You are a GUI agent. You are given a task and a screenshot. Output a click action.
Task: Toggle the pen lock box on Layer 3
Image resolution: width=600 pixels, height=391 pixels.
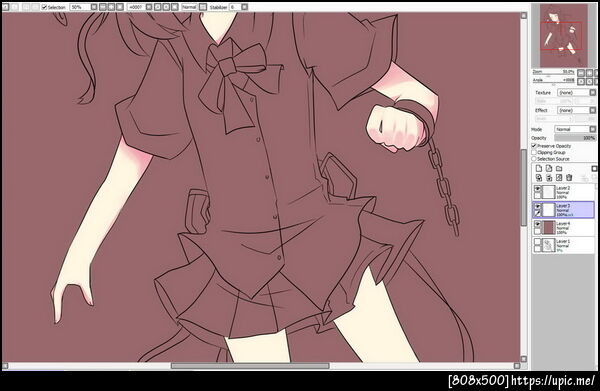[538, 213]
